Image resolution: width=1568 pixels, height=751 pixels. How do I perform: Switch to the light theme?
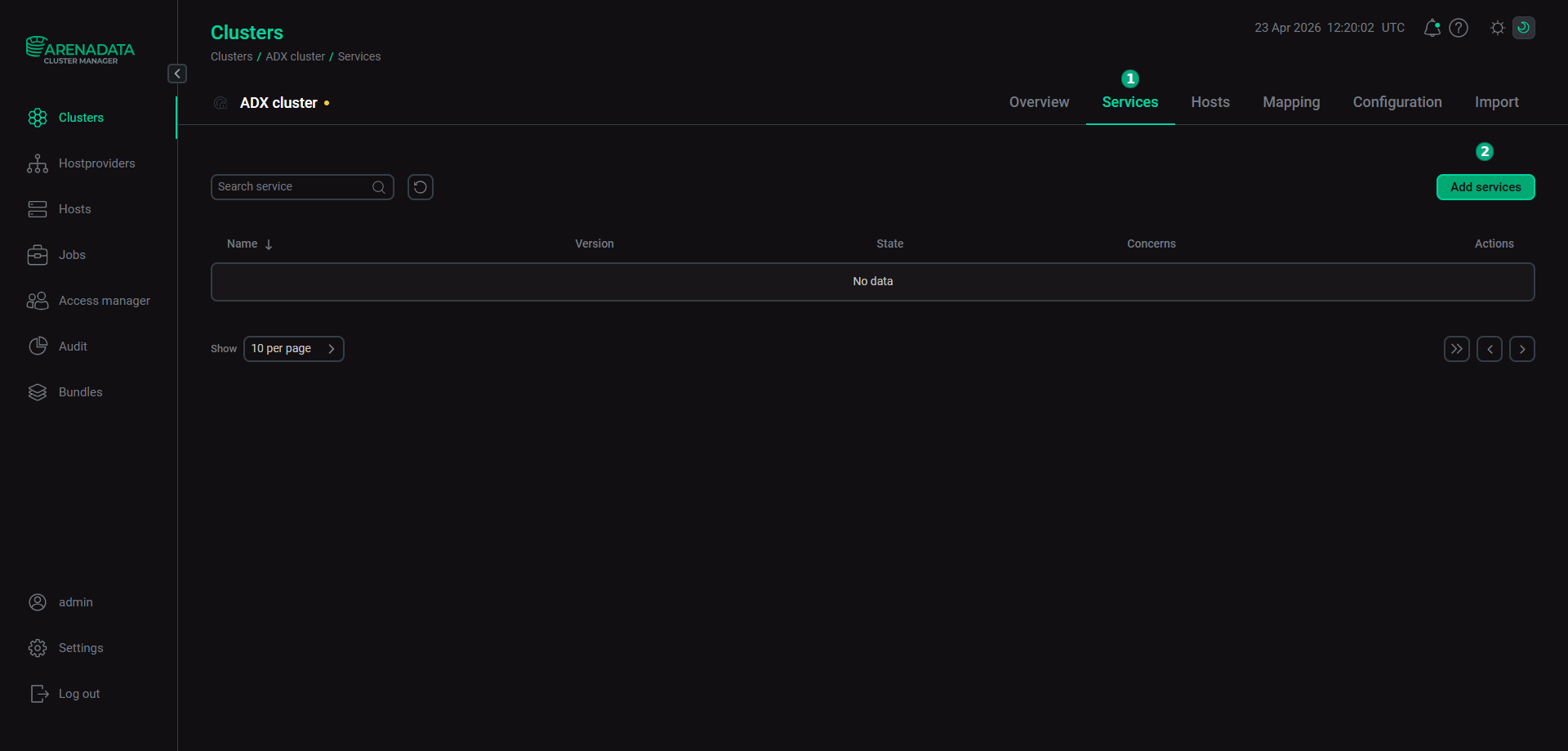(x=1498, y=28)
